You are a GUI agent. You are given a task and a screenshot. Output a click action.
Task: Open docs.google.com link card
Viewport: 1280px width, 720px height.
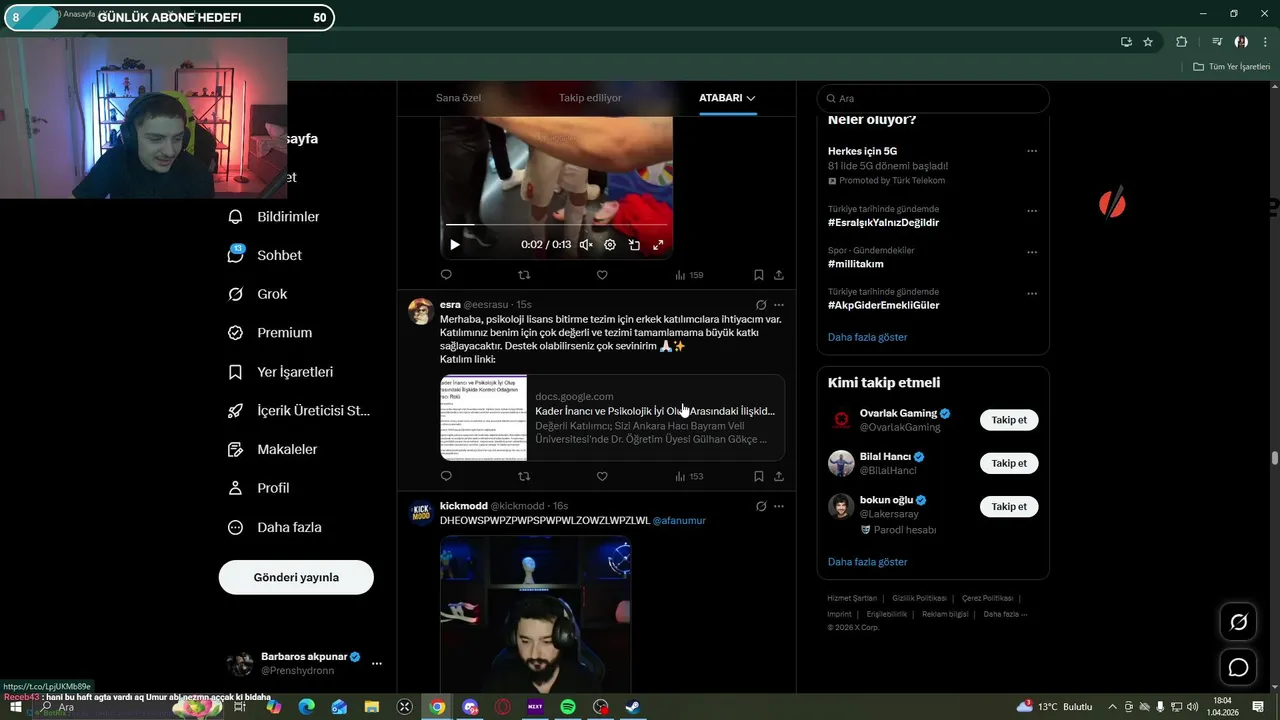(612, 417)
